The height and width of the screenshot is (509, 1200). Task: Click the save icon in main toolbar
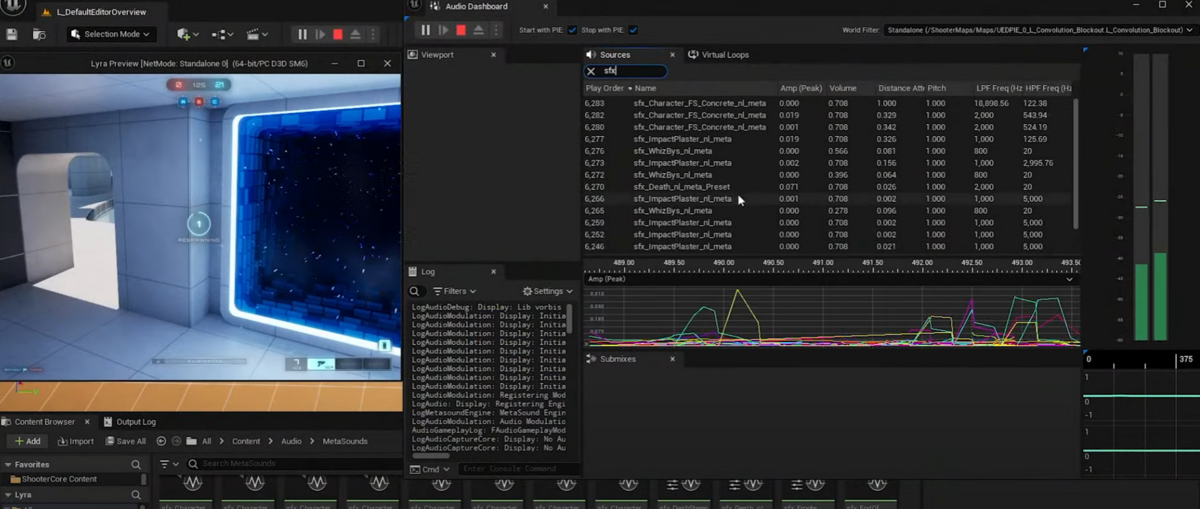(x=12, y=34)
